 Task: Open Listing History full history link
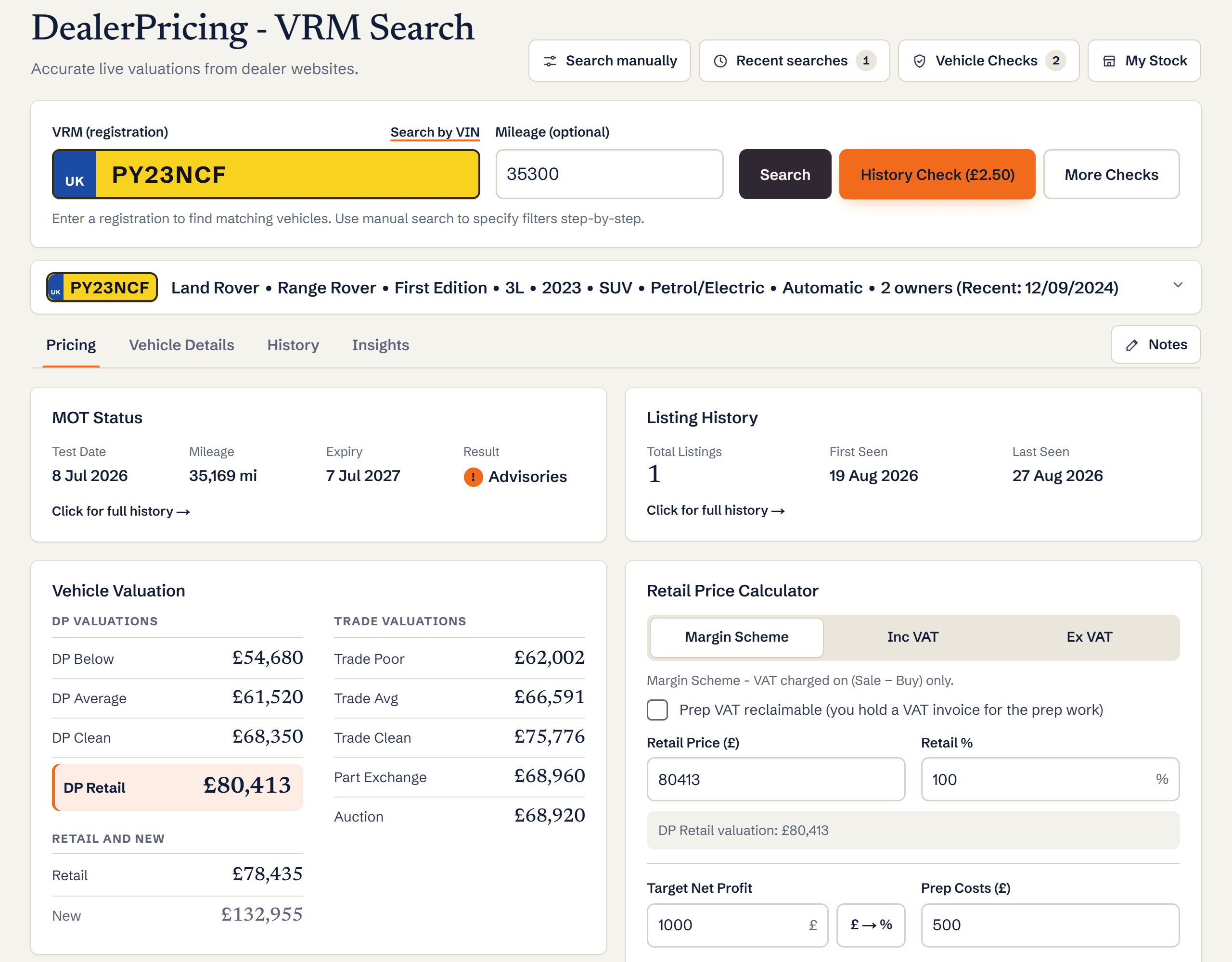tap(715, 510)
